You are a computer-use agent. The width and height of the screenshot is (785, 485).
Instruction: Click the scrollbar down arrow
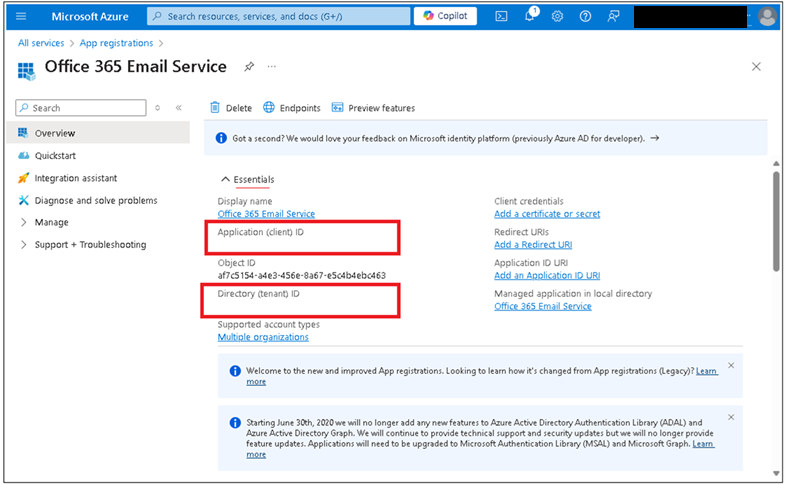tap(776, 473)
